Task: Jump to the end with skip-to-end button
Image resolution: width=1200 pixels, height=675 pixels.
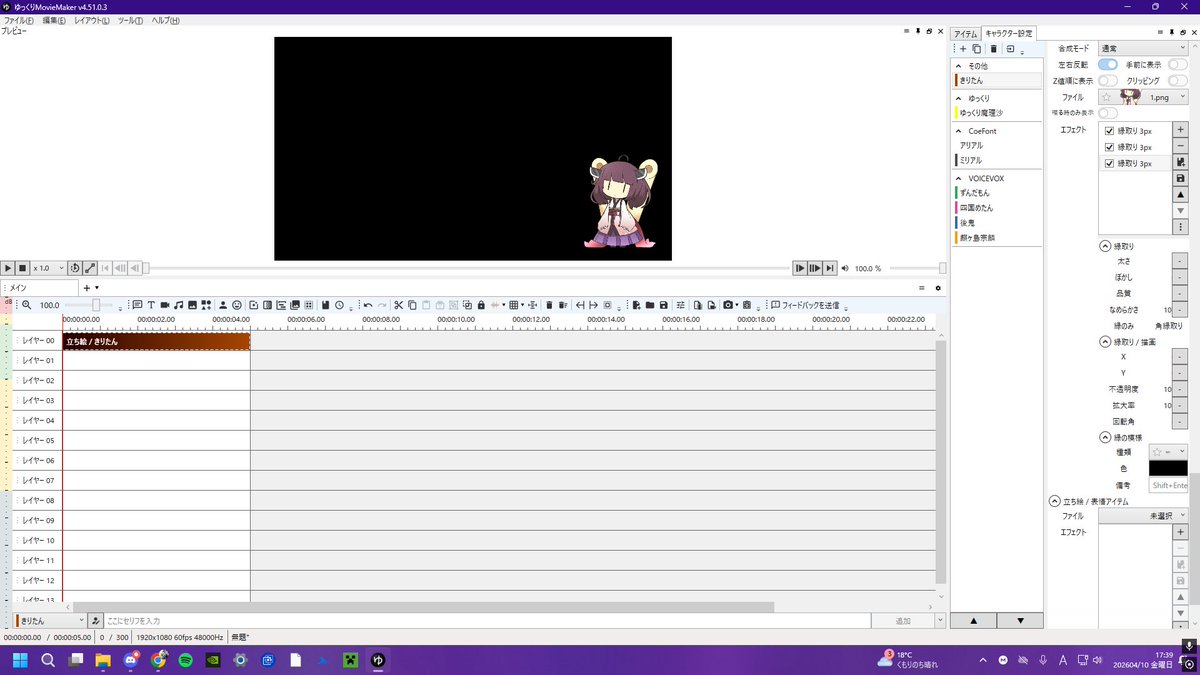Action: coord(830,268)
